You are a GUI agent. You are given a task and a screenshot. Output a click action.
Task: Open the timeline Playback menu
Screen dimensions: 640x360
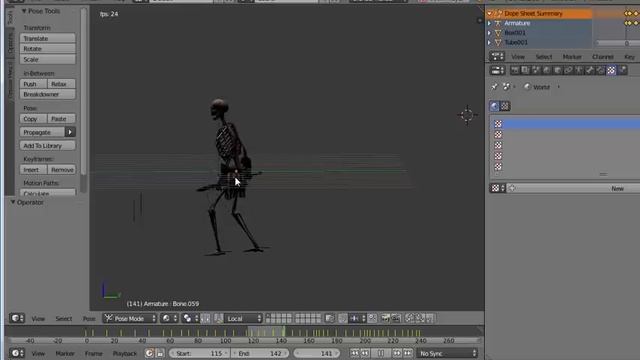coord(124,353)
